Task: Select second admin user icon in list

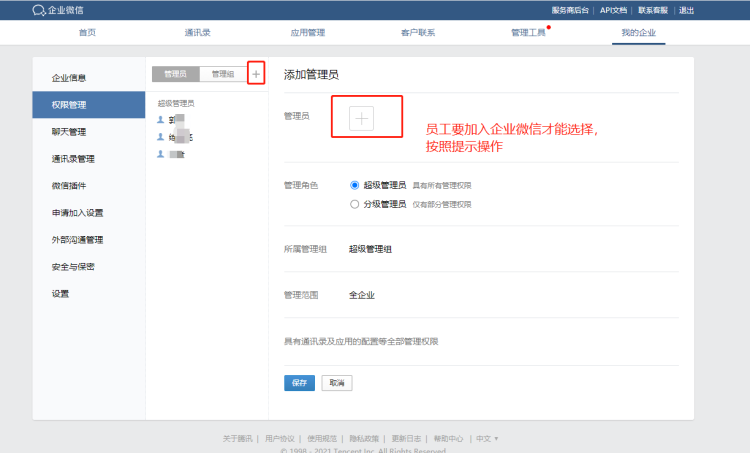Action: pyautogui.click(x=161, y=137)
